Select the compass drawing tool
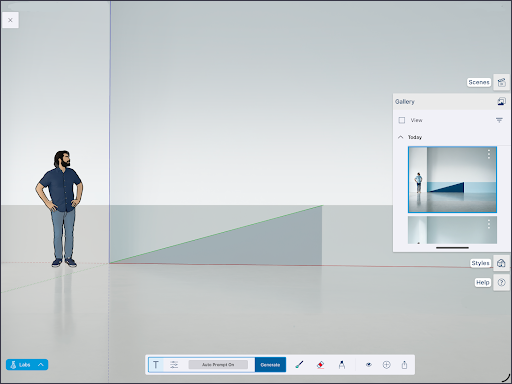 (342, 365)
